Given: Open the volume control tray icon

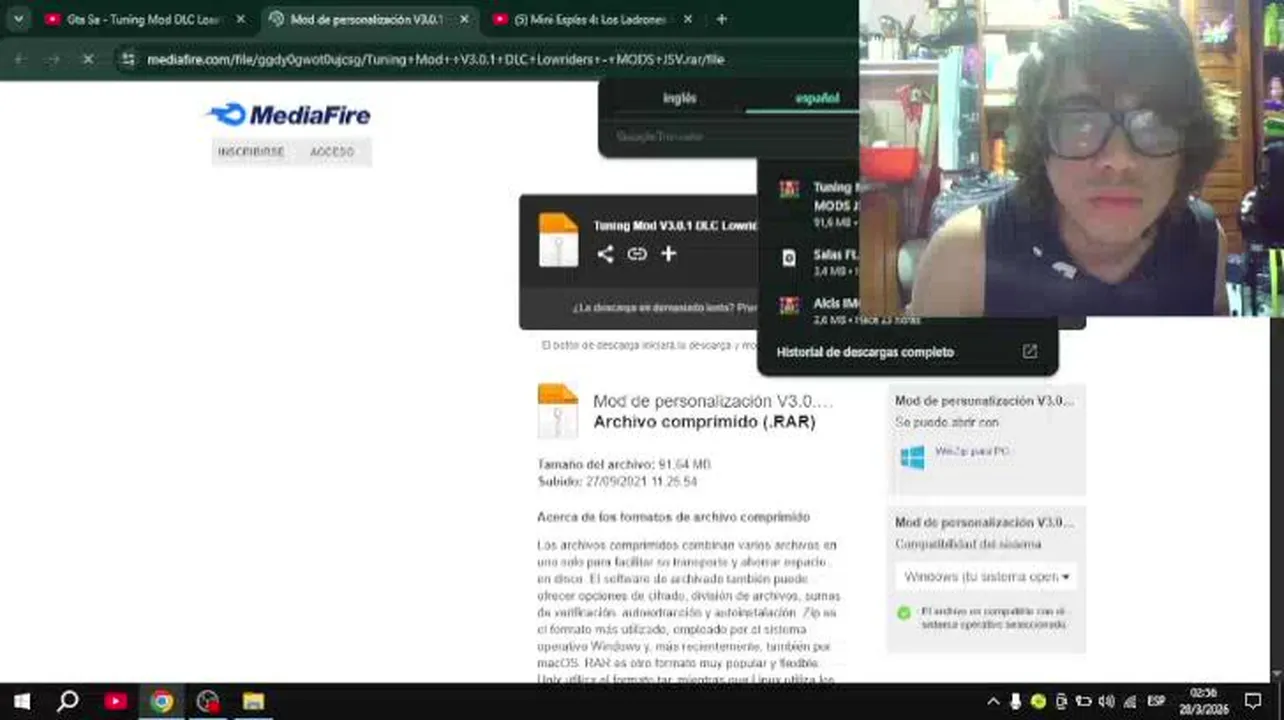Looking at the screenshot, I should [x=1106, y=701].
